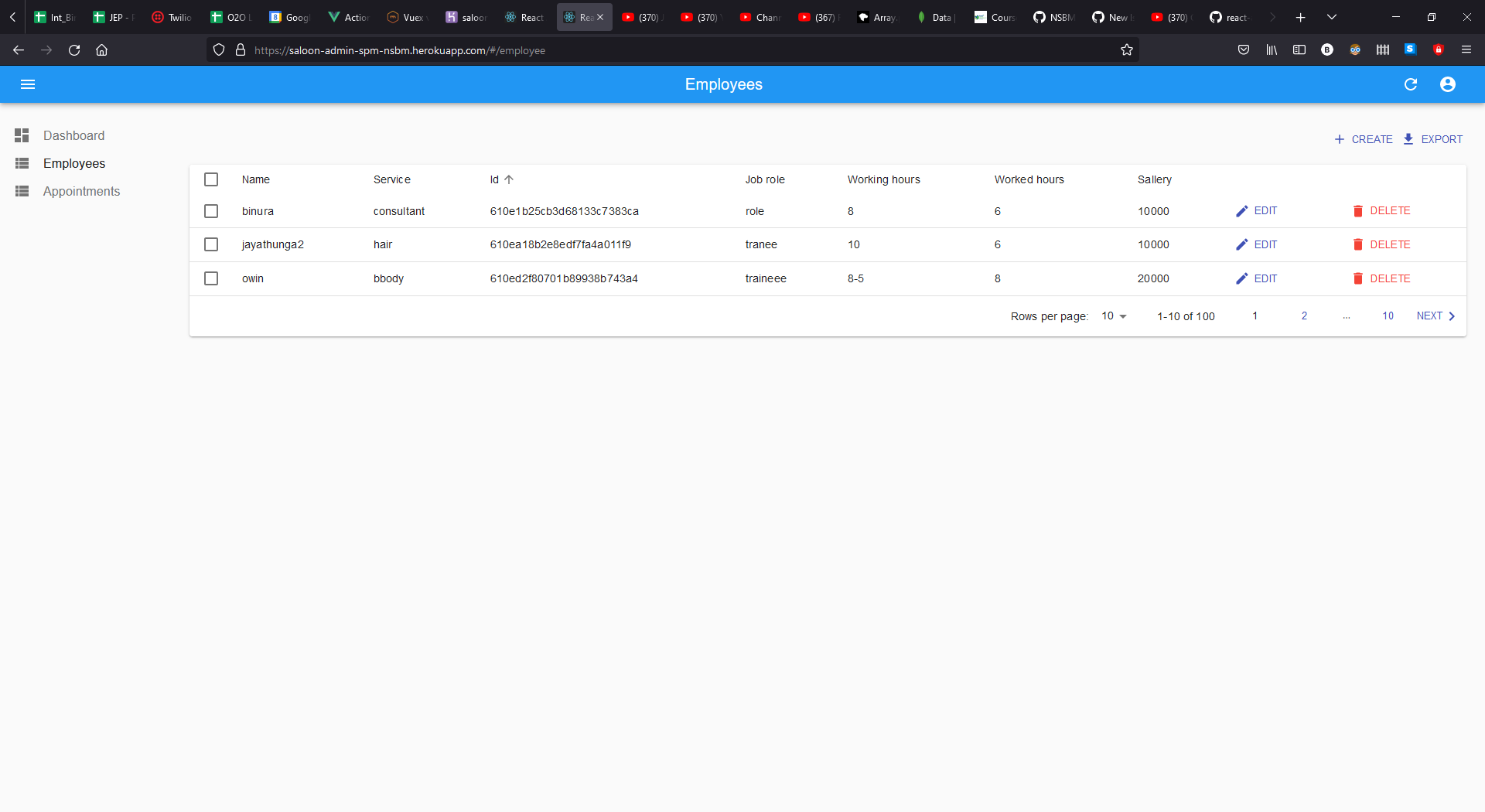This screenshot has width=1485, height=812.
Task: Click the edit pencil icon for owin
Action: click(1242, 278)
